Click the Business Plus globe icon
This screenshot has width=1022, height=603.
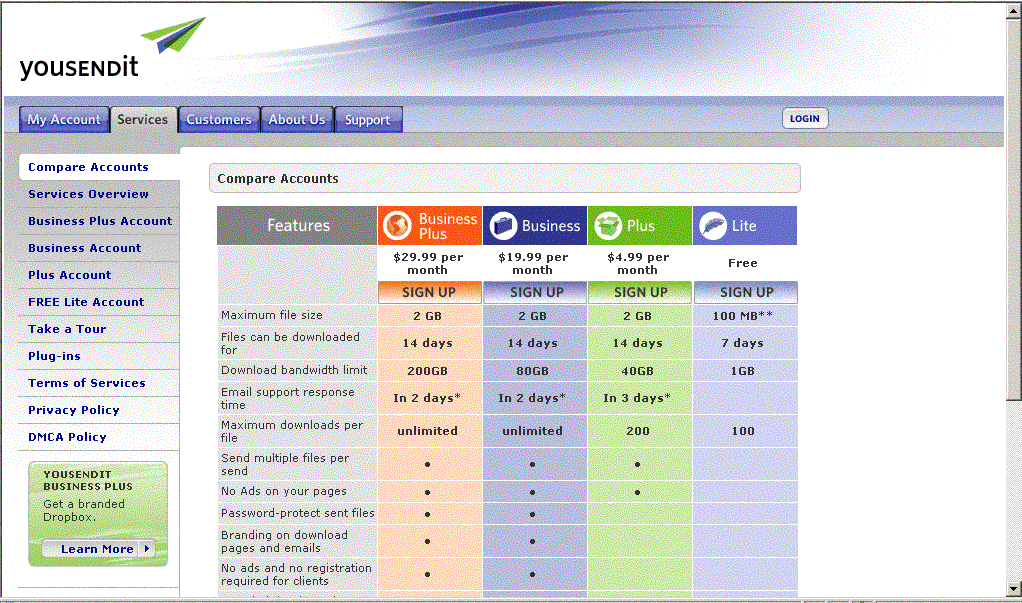tap(398, 226)
